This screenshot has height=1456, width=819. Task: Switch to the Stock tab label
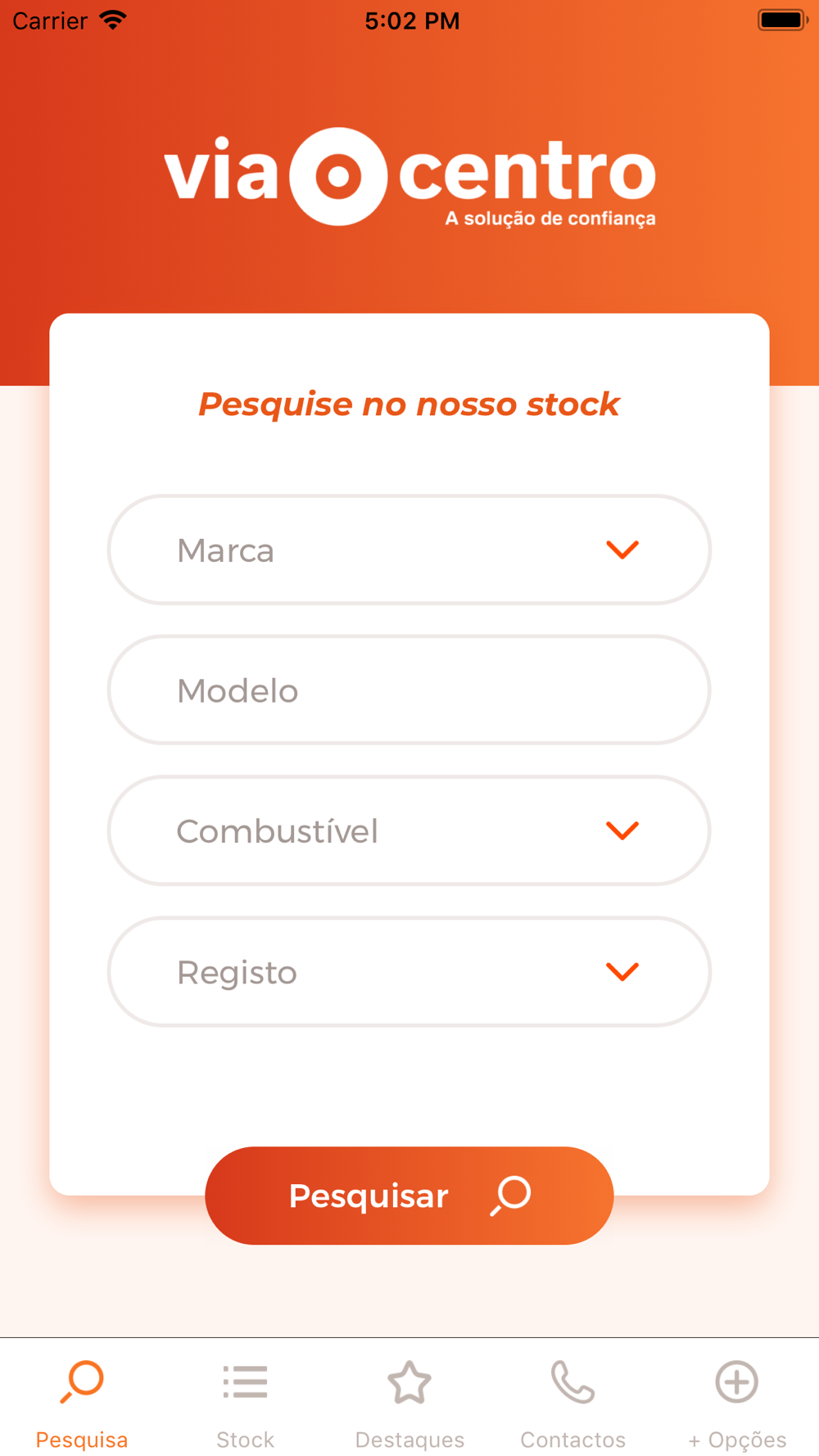[x=245, y=1440]
